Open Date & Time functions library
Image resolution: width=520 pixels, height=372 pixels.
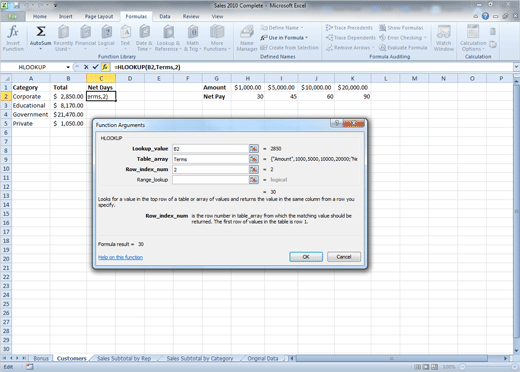tap(144, 38)
